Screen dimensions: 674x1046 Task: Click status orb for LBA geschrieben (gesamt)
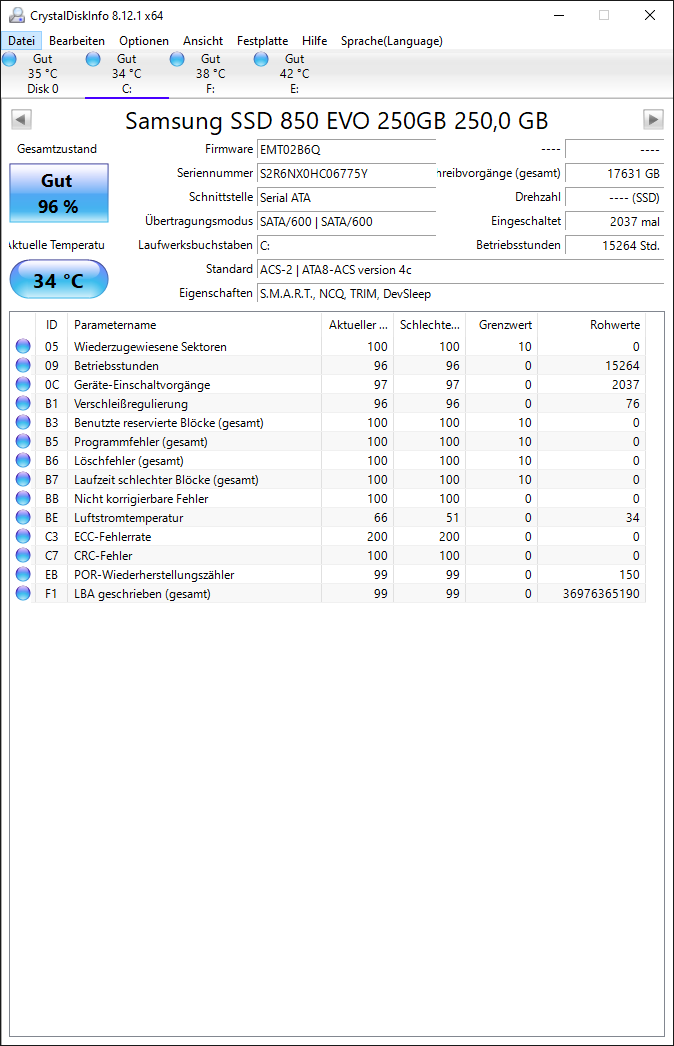(23, 593)
